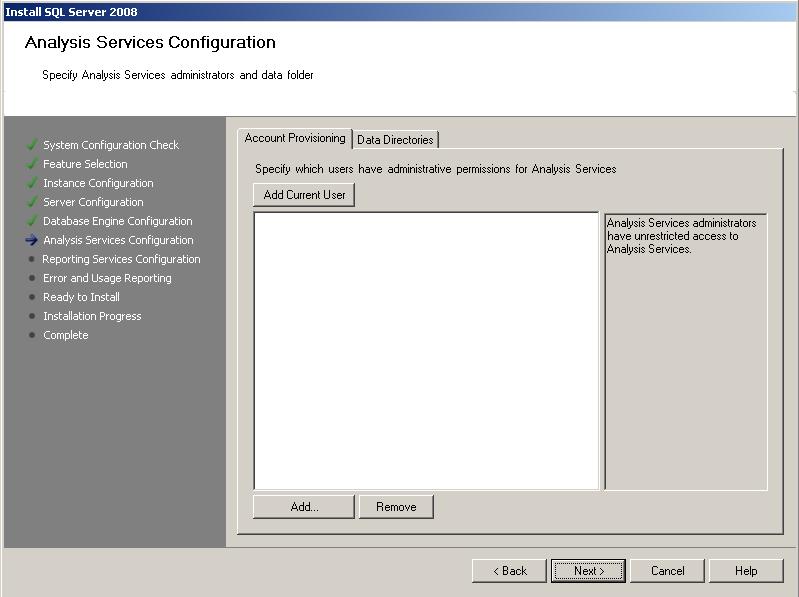This screenshot has width=799, height=597.
Task: Select the Installation Progress step
Action: (92, 316)
